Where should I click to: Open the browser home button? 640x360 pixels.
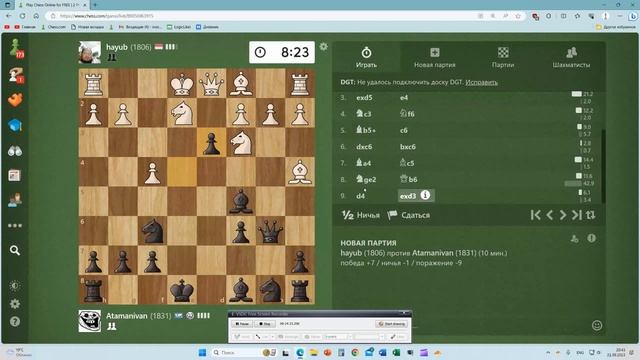pos(36,16)
